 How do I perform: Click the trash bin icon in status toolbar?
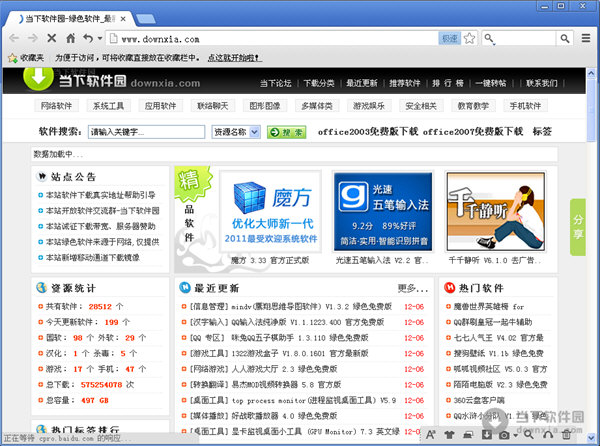coord(566,435)
